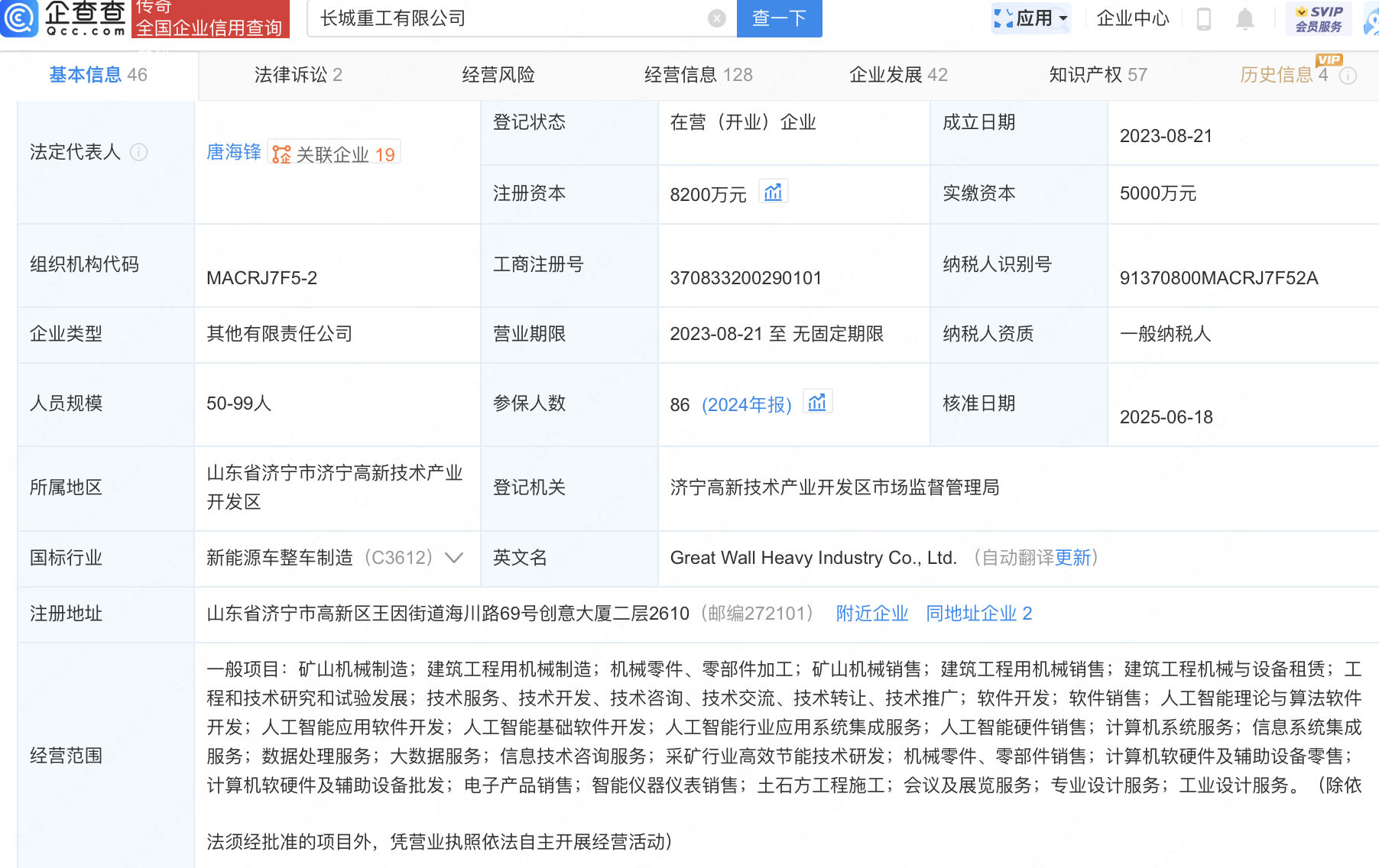Image resolution: width=1379 pixels, height=868 pixels.
Task: Select staff size value 50-99人
Action: click(x=239, y=403)
